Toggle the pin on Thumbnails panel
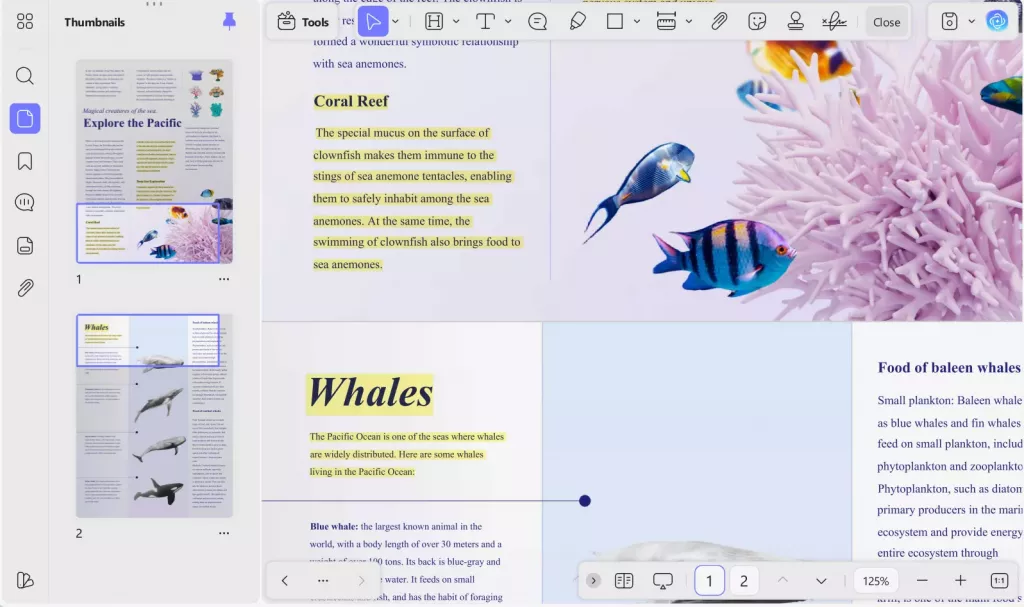 click(229, 21)
